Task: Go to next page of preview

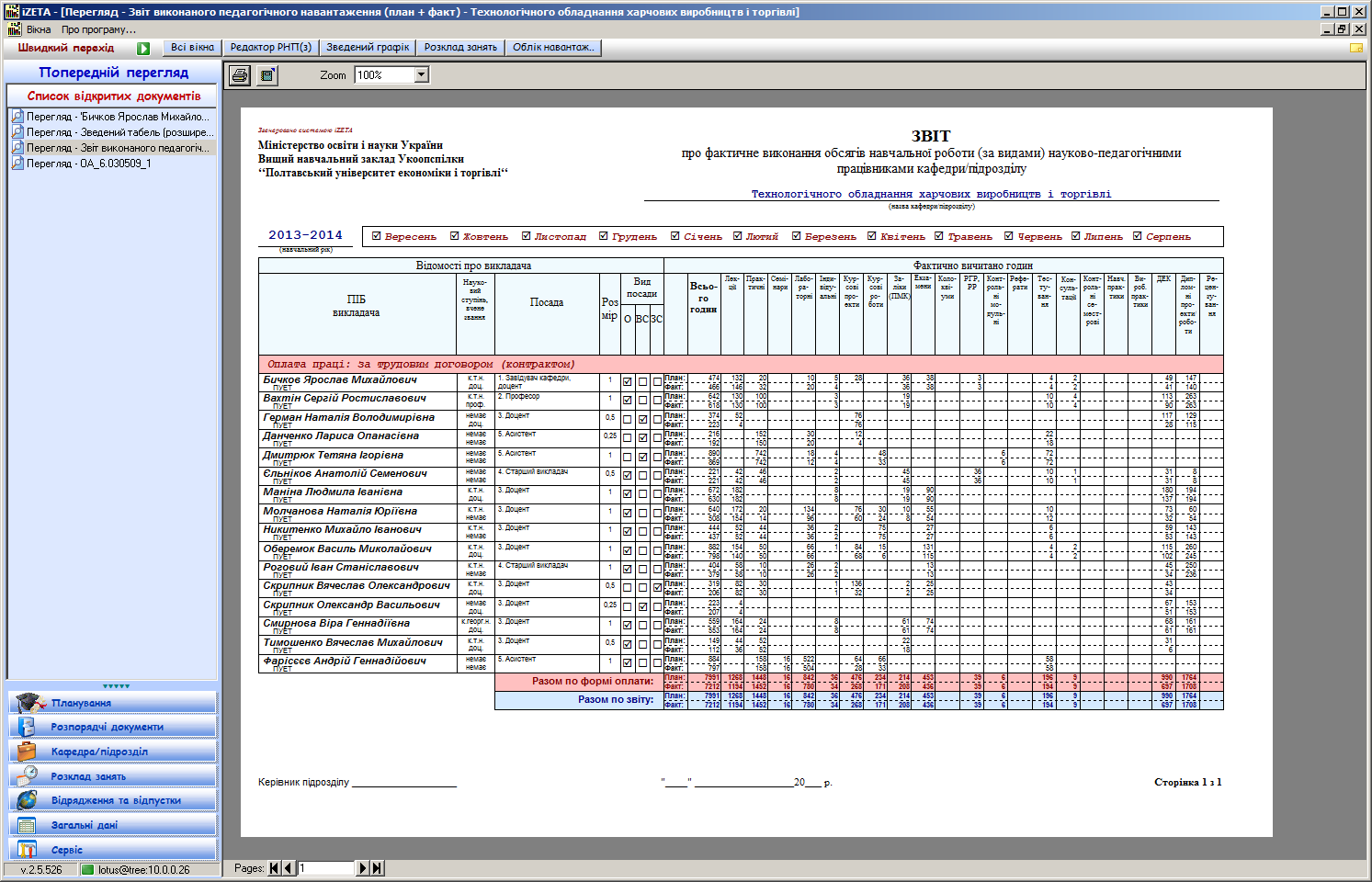Action: click(363, 868)
